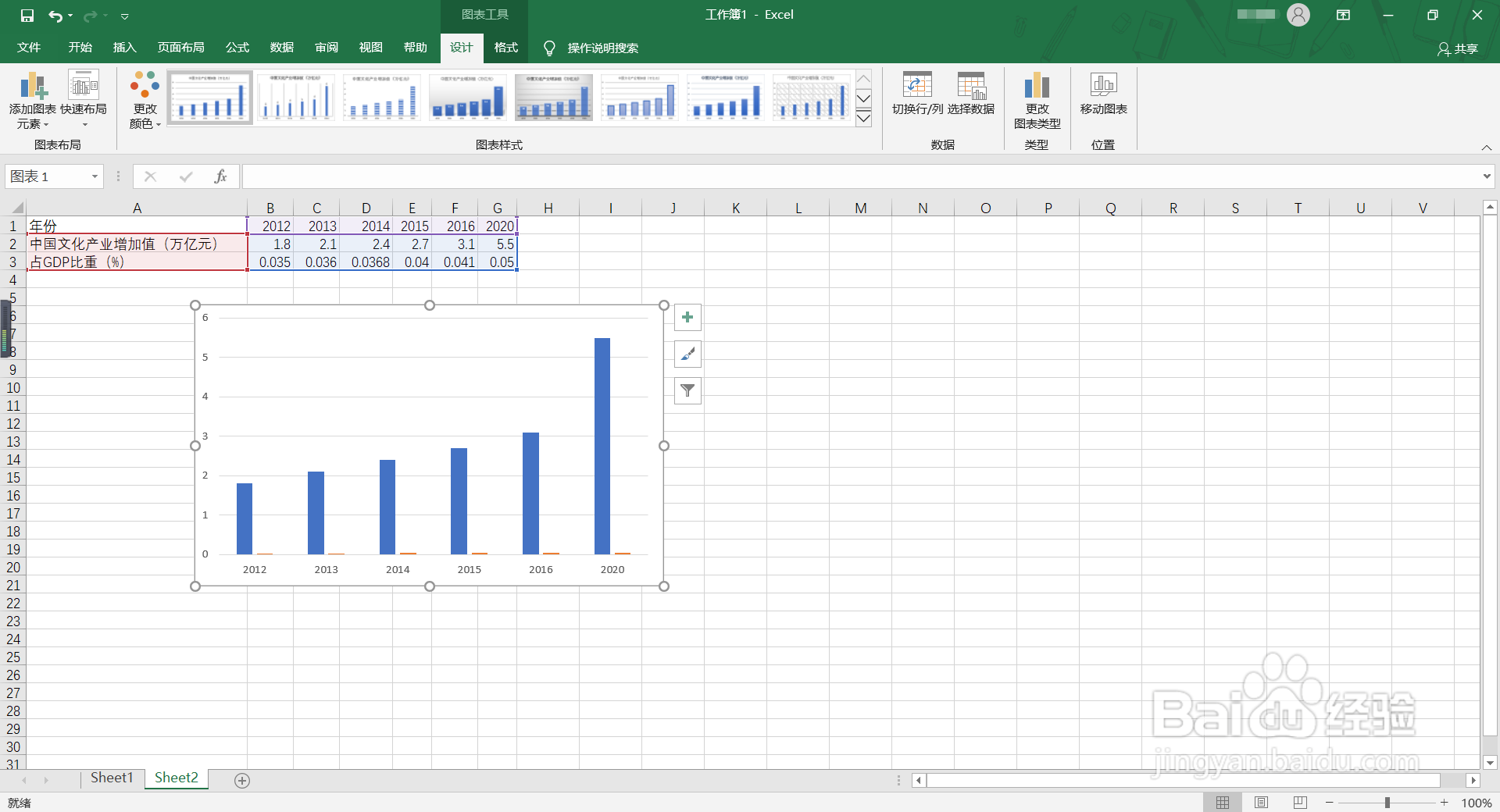The width and height of the screenshot is (1500, 812).
Task: Open the Help (帮助) tab
Action: [x=415, y=48]
